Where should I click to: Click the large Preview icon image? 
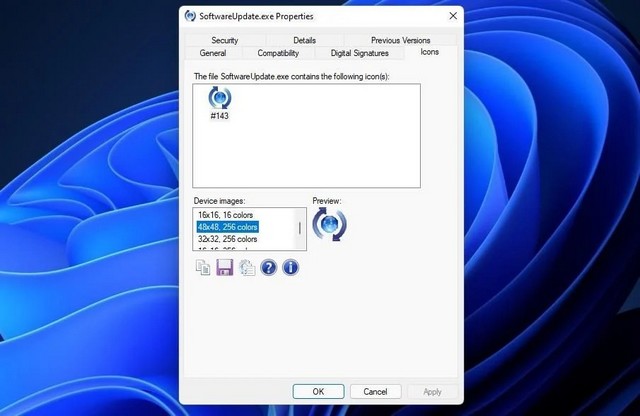click(329, 226)
